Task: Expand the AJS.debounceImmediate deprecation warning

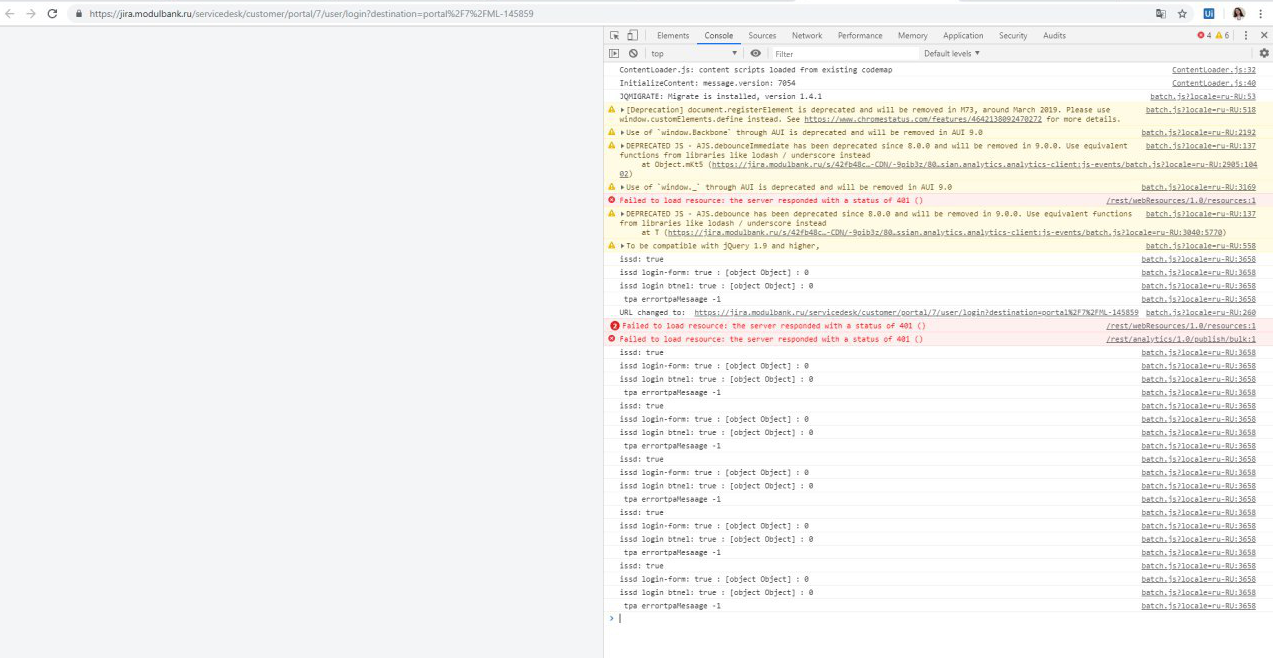Action: [623, 145]
